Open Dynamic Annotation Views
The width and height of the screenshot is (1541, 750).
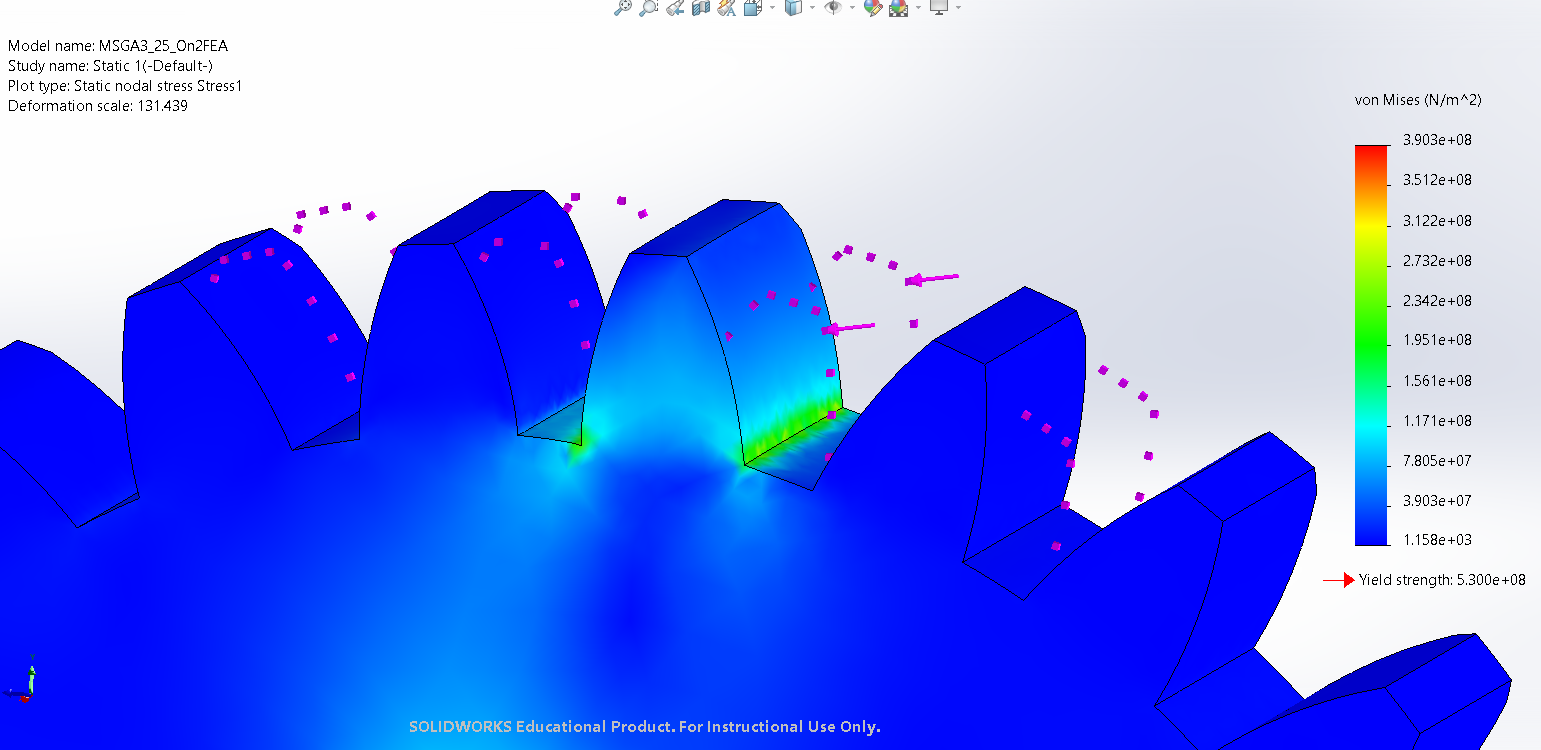point(727,7)
